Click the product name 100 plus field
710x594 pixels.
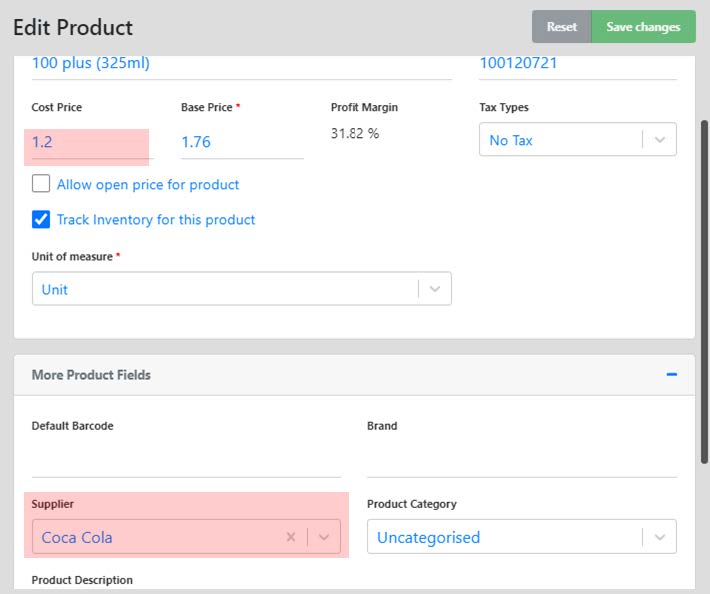(x=241, y=63)
